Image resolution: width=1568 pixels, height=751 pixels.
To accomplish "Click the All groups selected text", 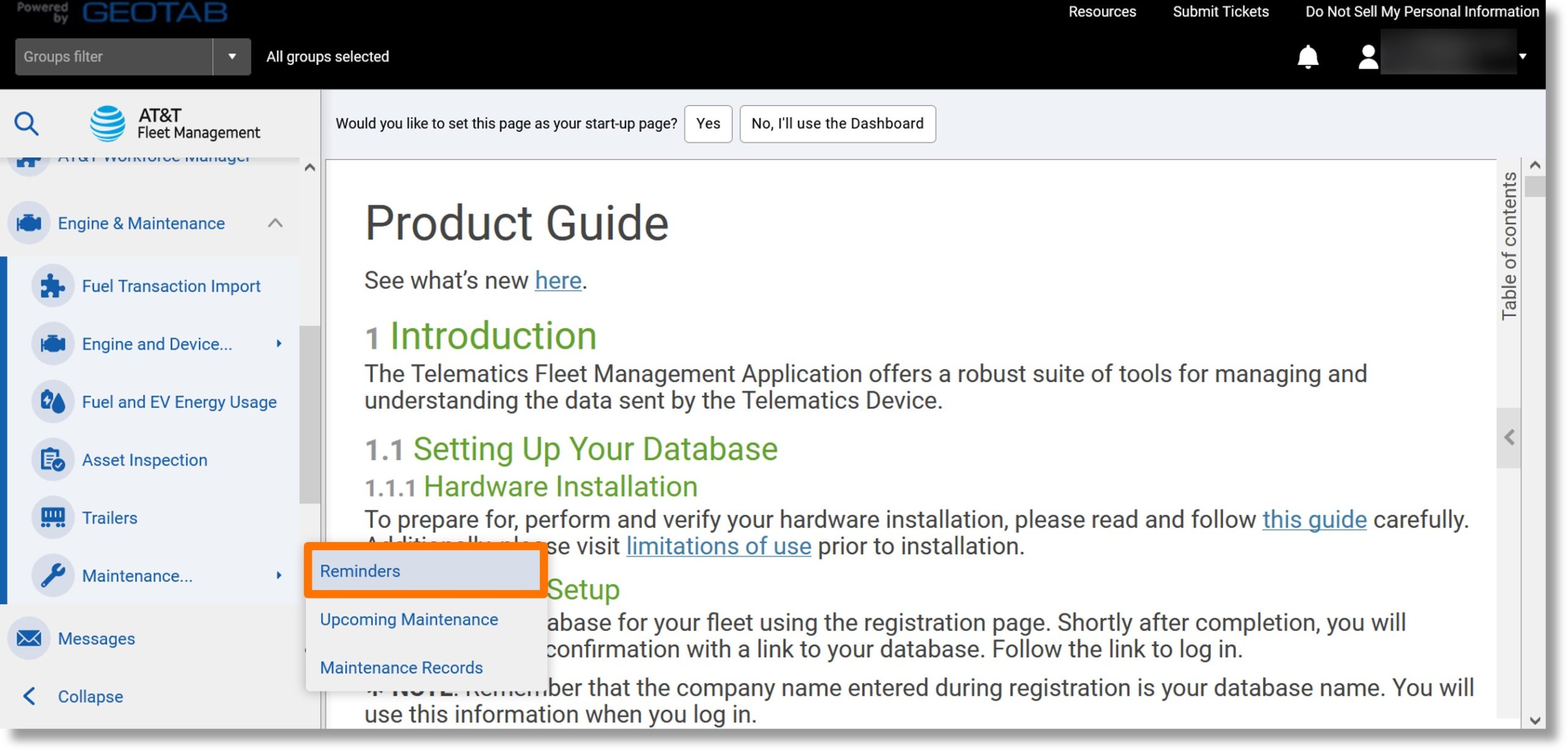I will 328,56.
